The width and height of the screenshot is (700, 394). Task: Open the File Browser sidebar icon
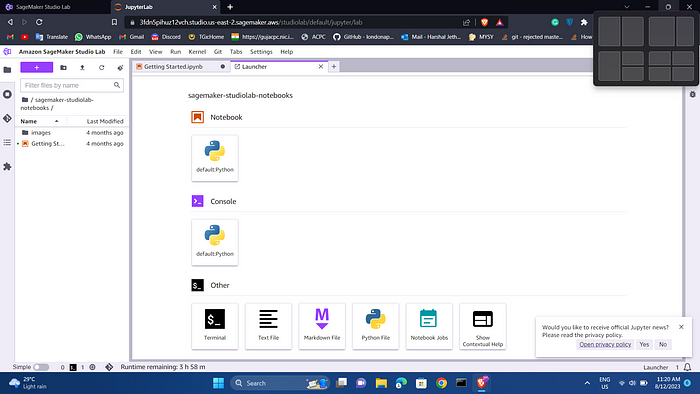[x=7, y=70]
